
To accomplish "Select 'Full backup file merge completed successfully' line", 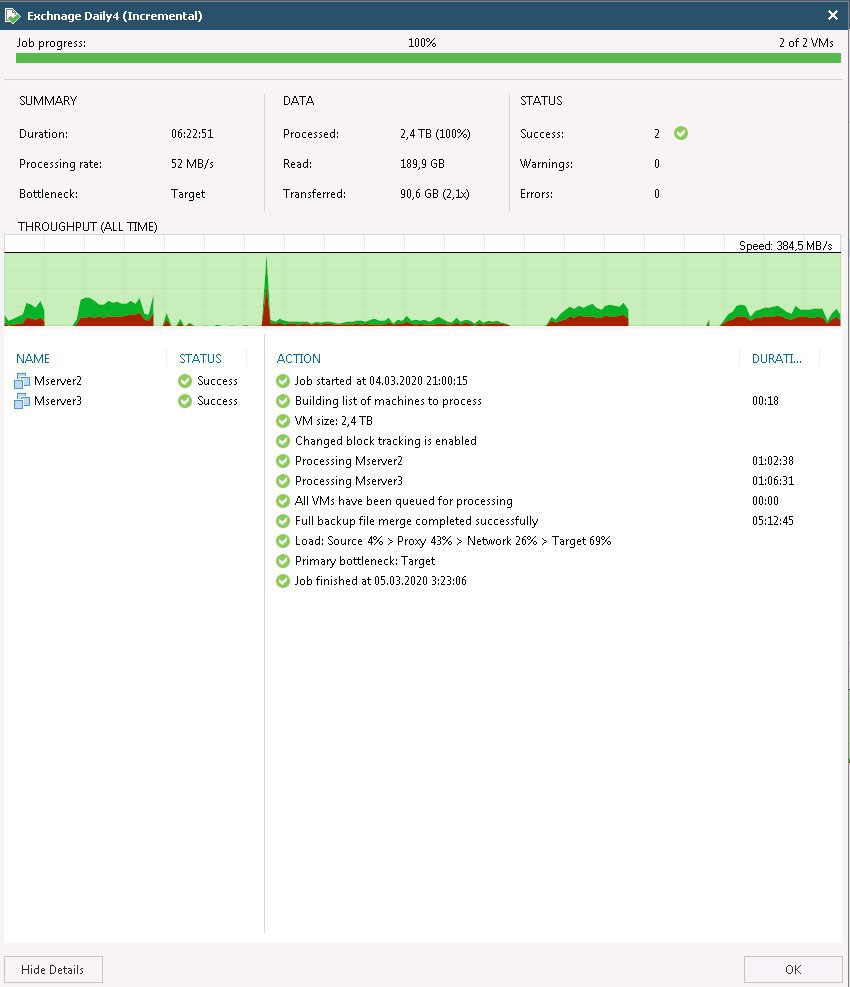I will pos(416,522).
